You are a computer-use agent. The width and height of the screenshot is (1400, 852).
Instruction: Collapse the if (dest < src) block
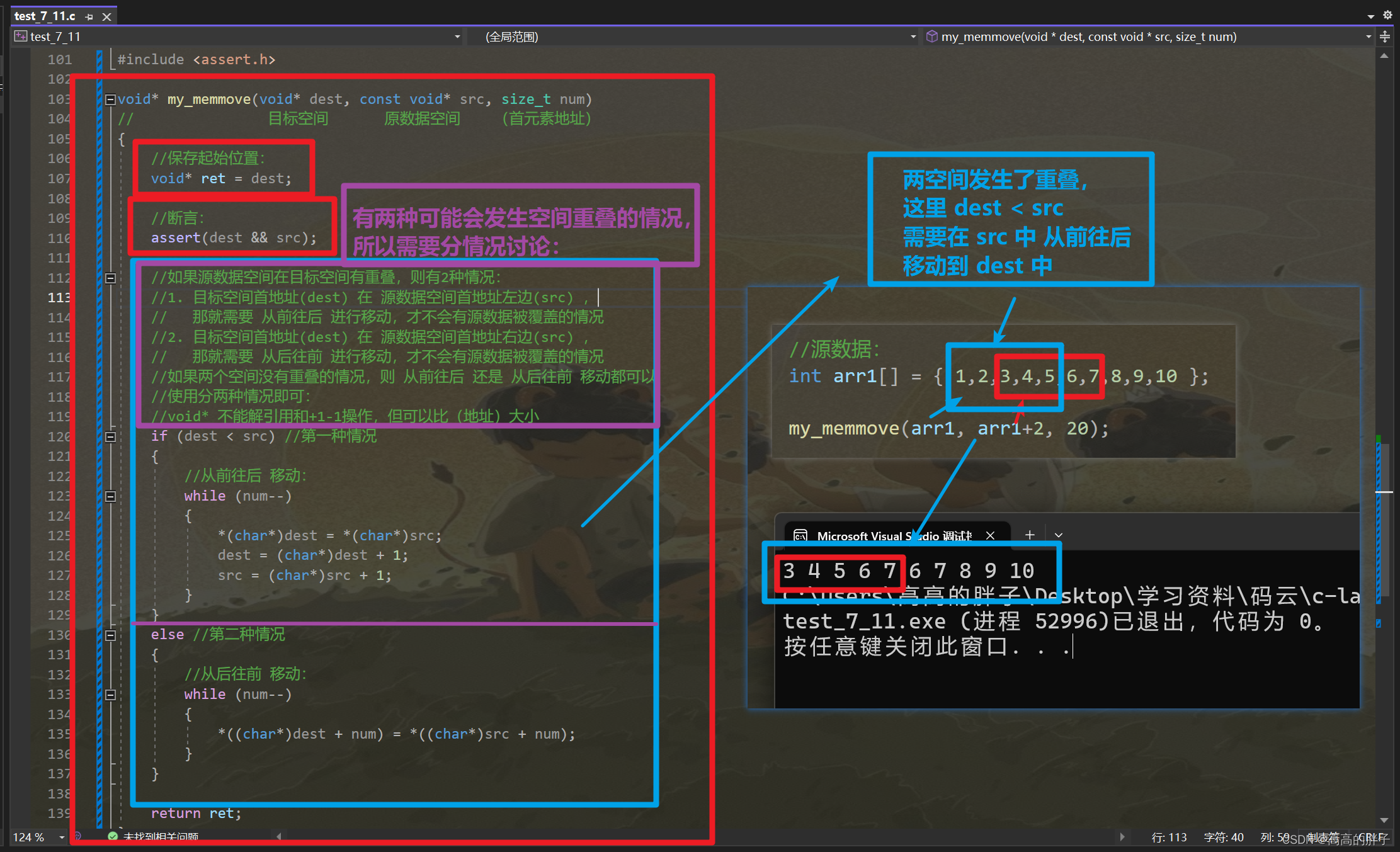click(x=110, y=436)
